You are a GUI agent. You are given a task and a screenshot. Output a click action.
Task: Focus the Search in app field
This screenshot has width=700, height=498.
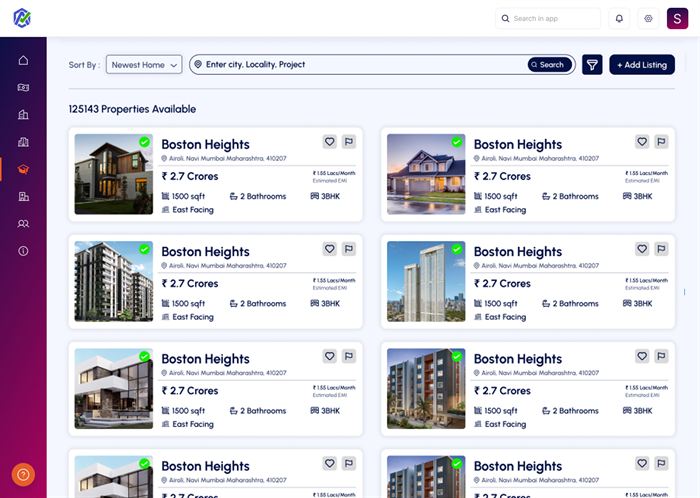tap(552, 18)
